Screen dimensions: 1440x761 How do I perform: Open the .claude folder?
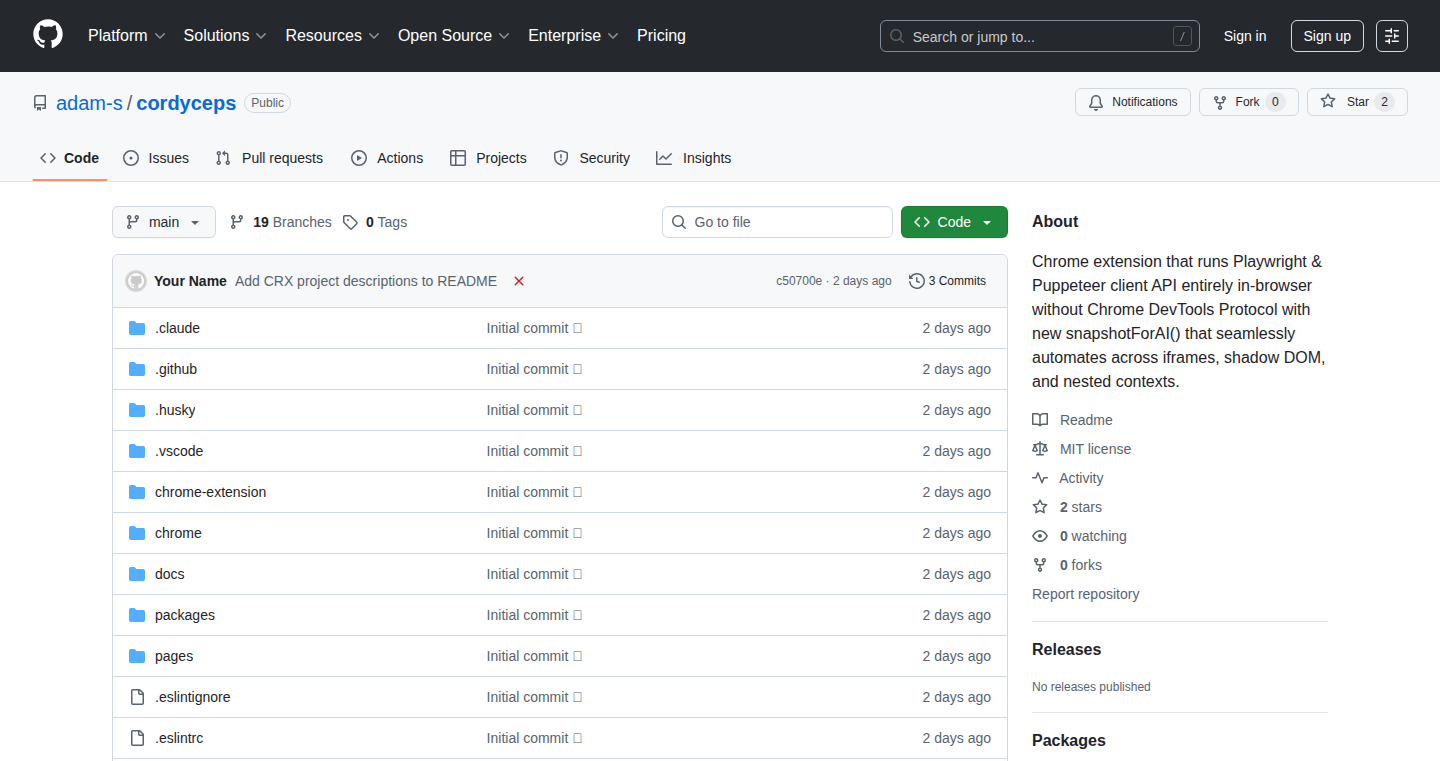pyautogui.click(x=177, y=328)
